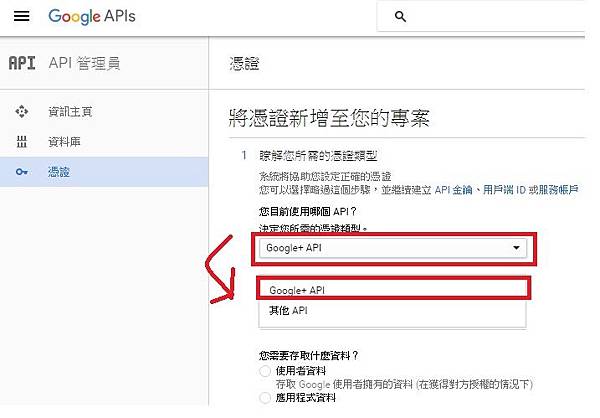Viewport: 600px width, 418px height.
Task: Open the API 金鑰 link
Action: 453,189
